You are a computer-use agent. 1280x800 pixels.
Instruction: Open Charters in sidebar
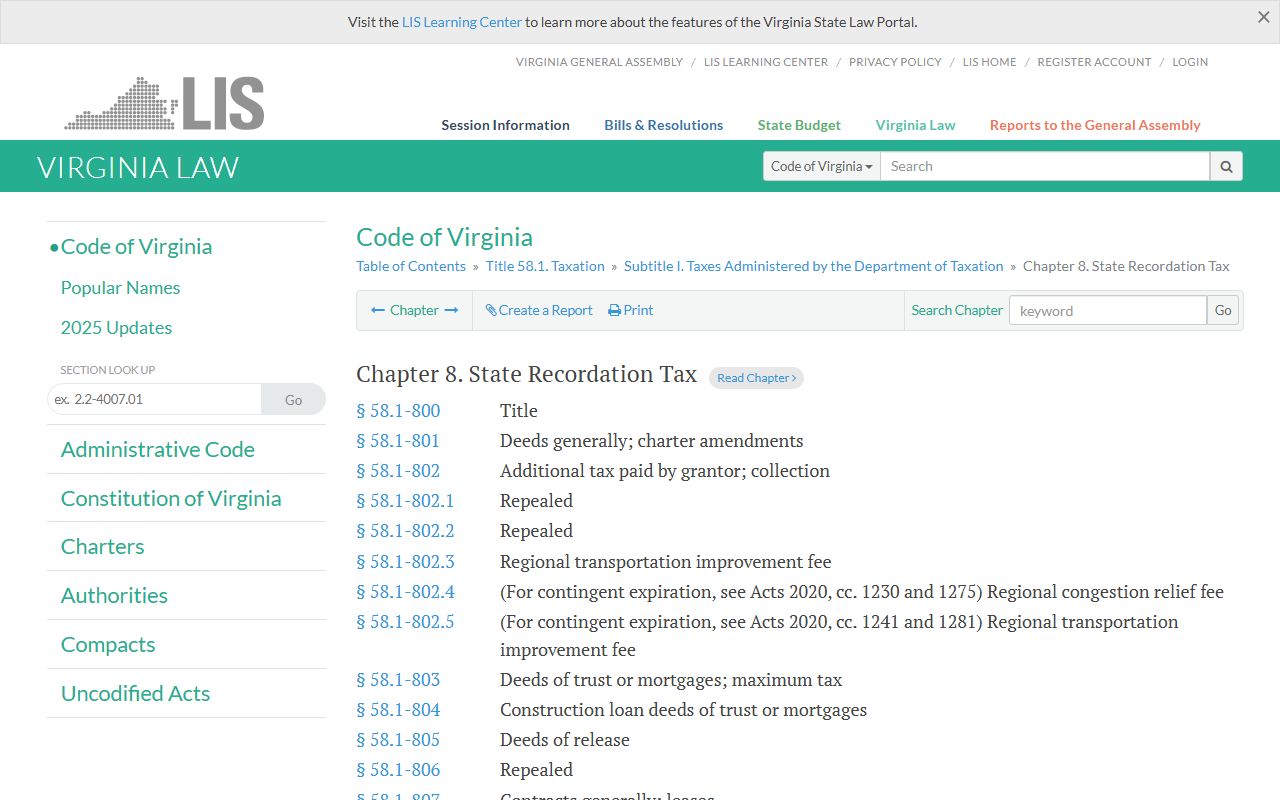[x=102, y=547]
